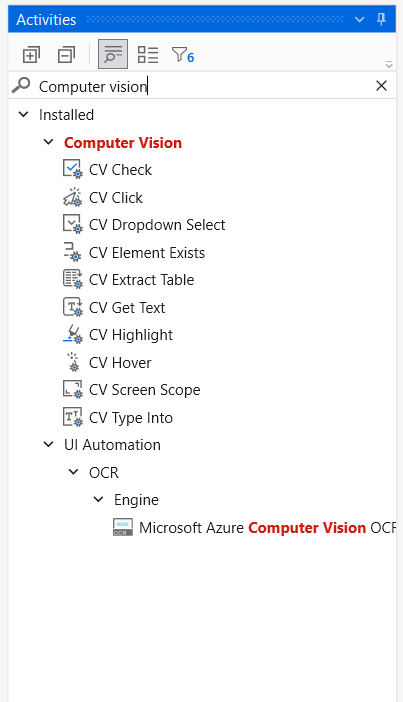Collapse the Installed tree node
Screen dimensions: 403x702
tap(23, 115)
